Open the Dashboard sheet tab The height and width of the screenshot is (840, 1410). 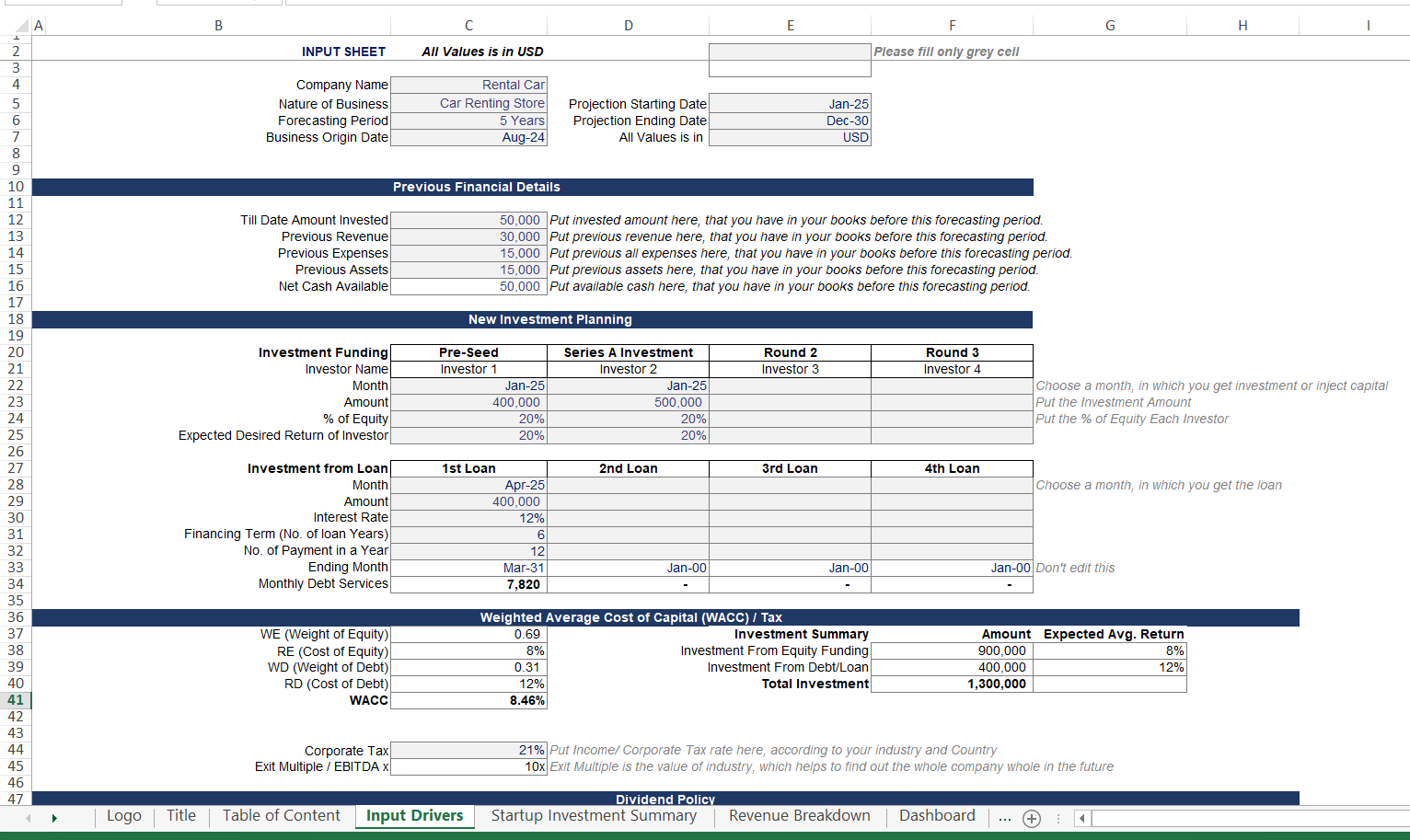937,815
